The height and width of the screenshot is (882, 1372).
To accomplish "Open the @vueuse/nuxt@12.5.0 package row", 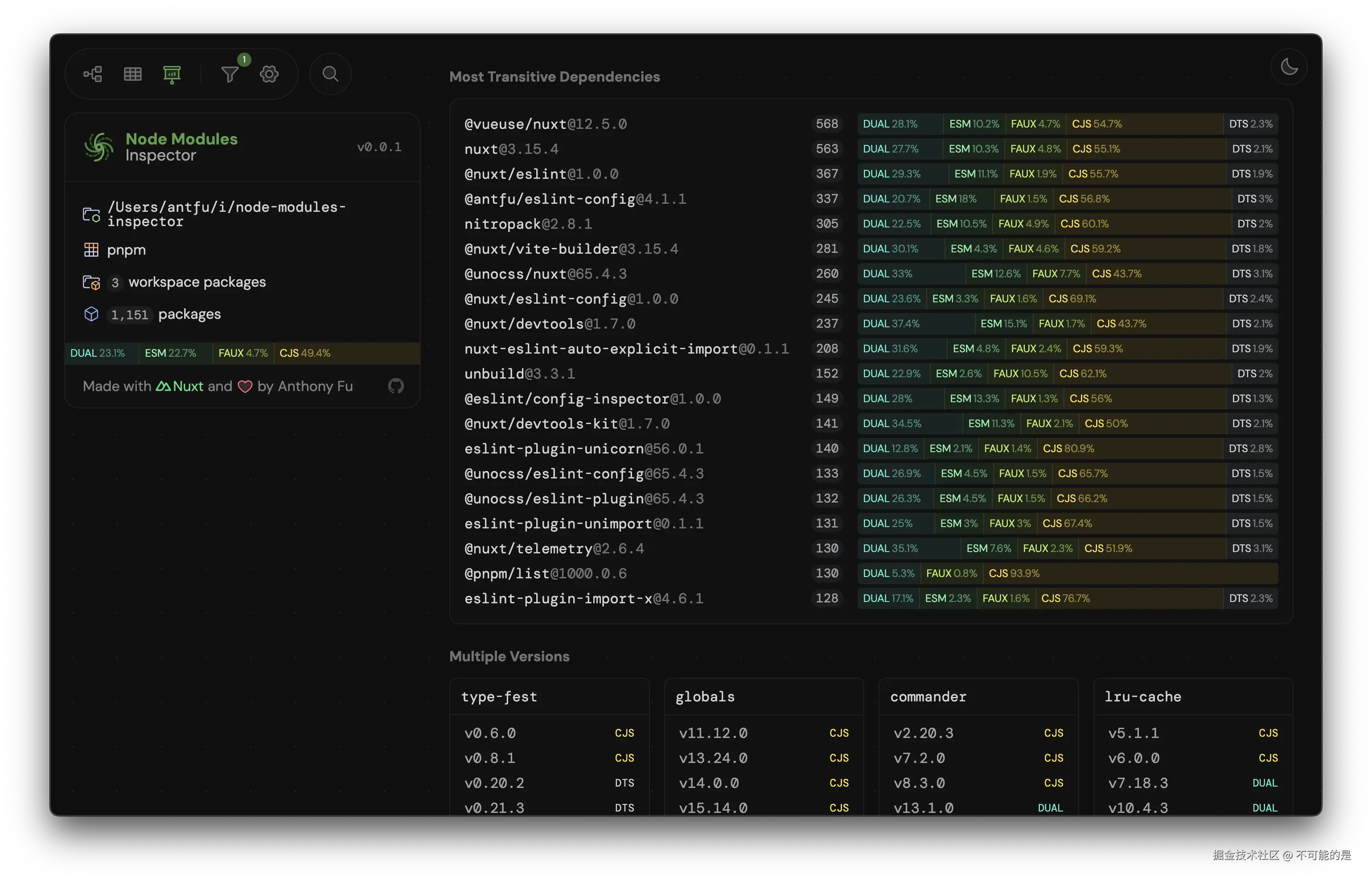I will pos(545,124).
